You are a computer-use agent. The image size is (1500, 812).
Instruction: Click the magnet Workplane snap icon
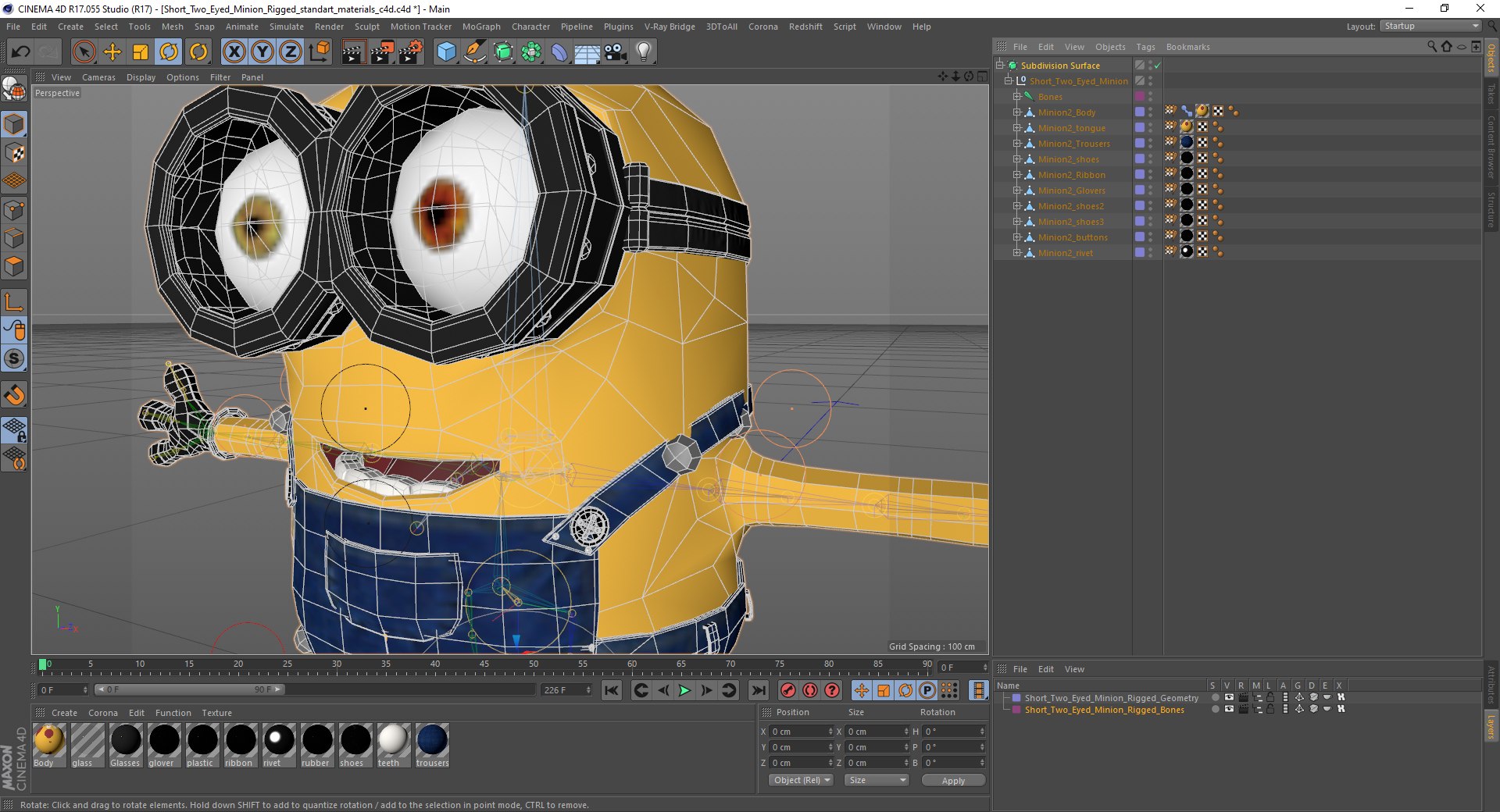coord(14,395)
